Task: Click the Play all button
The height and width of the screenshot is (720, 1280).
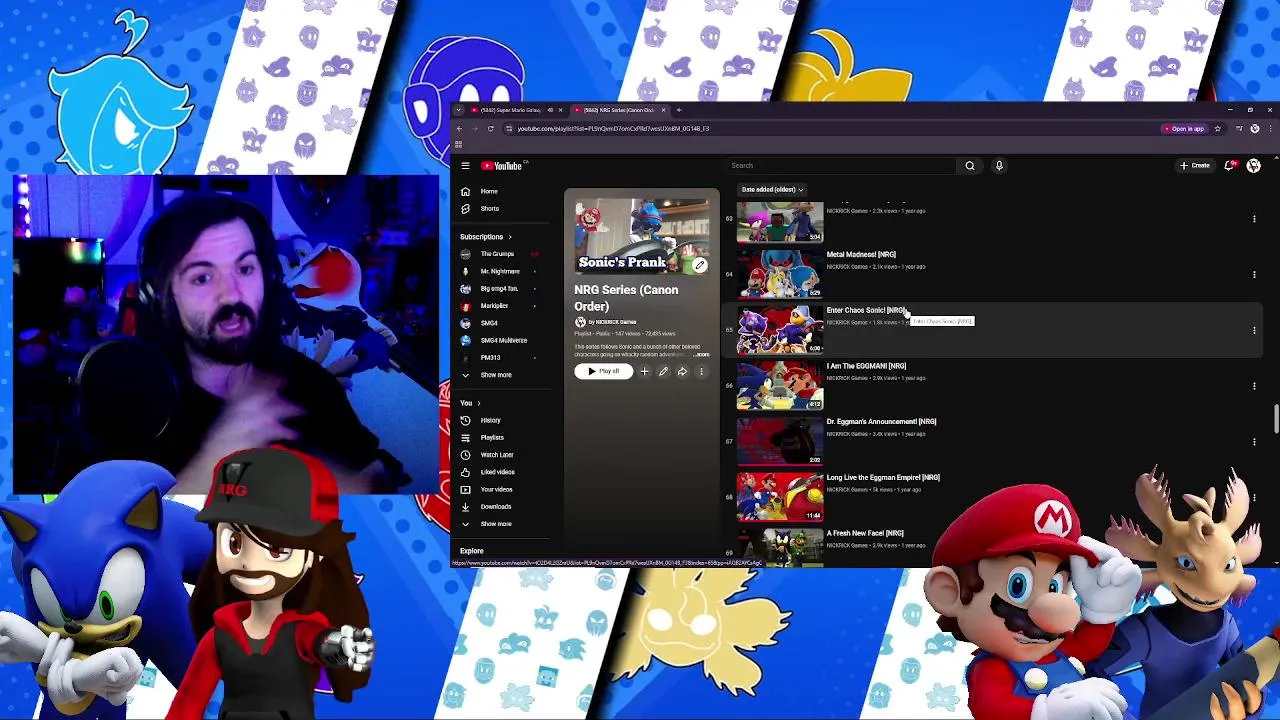Action: [604, 372]
